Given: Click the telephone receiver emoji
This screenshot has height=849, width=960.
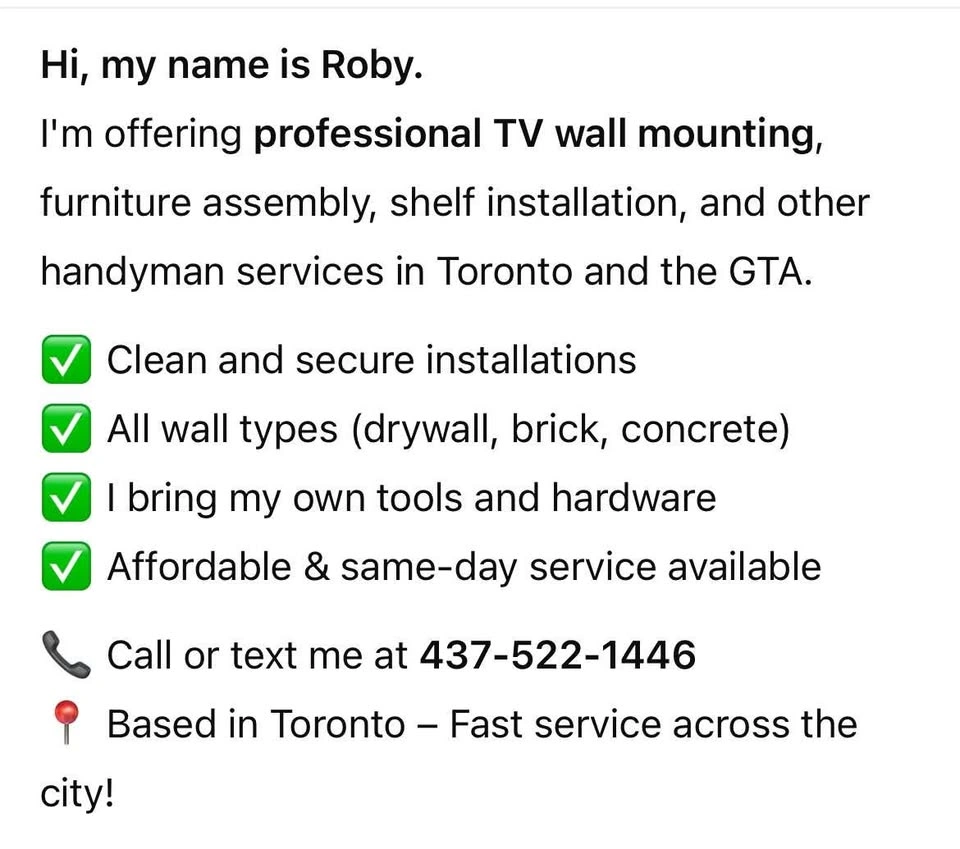Looking at the screenshot, I should 66,655.
